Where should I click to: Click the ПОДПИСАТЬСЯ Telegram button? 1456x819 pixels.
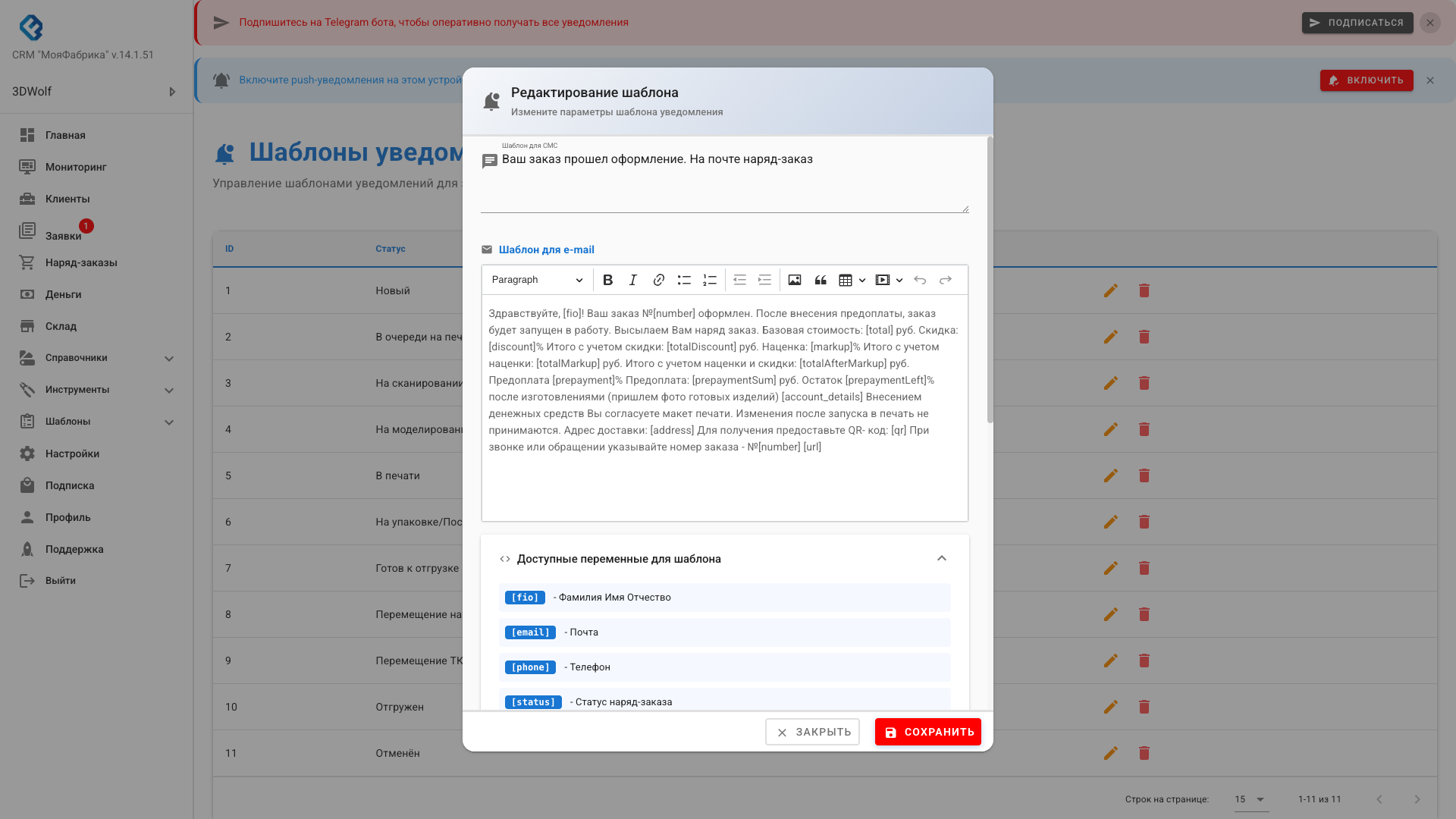[1357, 22]
